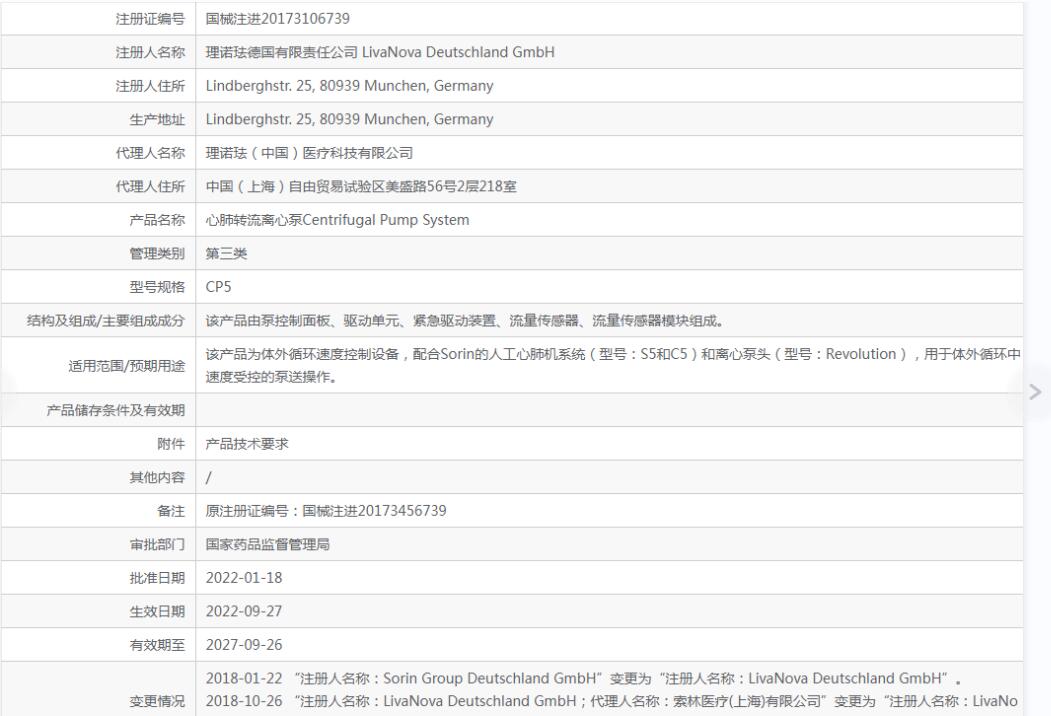The height and width of the screenshot is (716, 1051).
Task: Open attachment 产品技术要求
Action: (x=247, y=444)
